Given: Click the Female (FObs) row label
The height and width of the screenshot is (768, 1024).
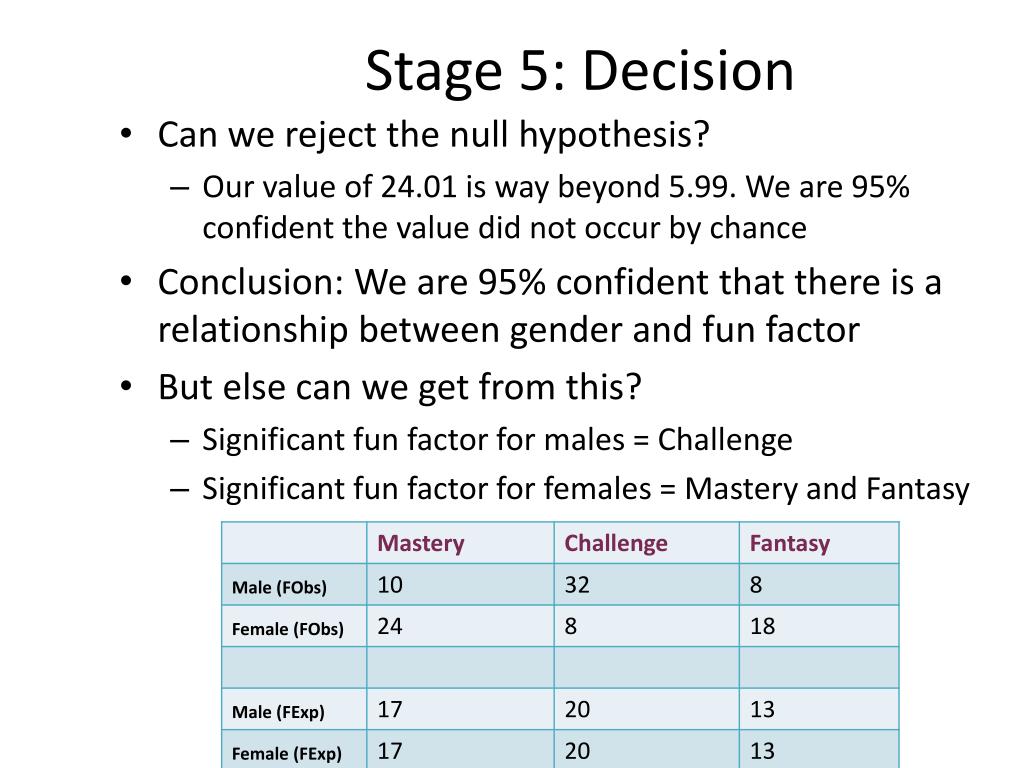Looking at the screenshot, I should pyautogui.click(x=287, y=629).
